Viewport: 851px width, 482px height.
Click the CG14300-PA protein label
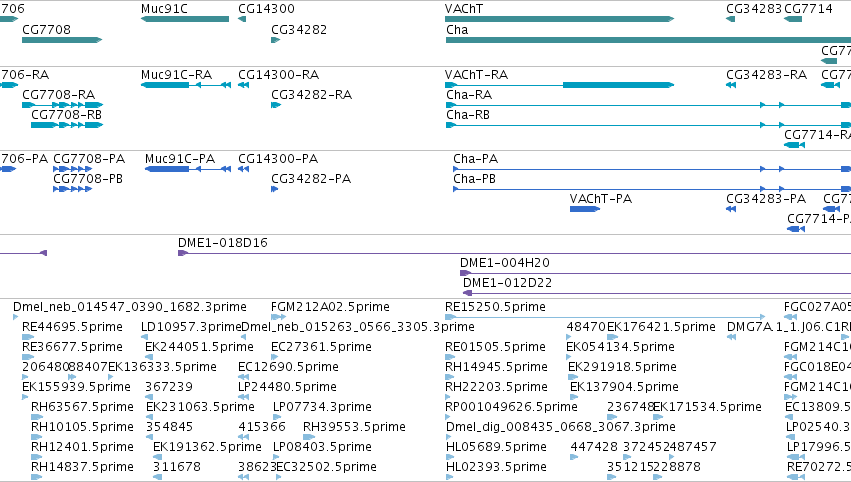[x=278, y=158]
